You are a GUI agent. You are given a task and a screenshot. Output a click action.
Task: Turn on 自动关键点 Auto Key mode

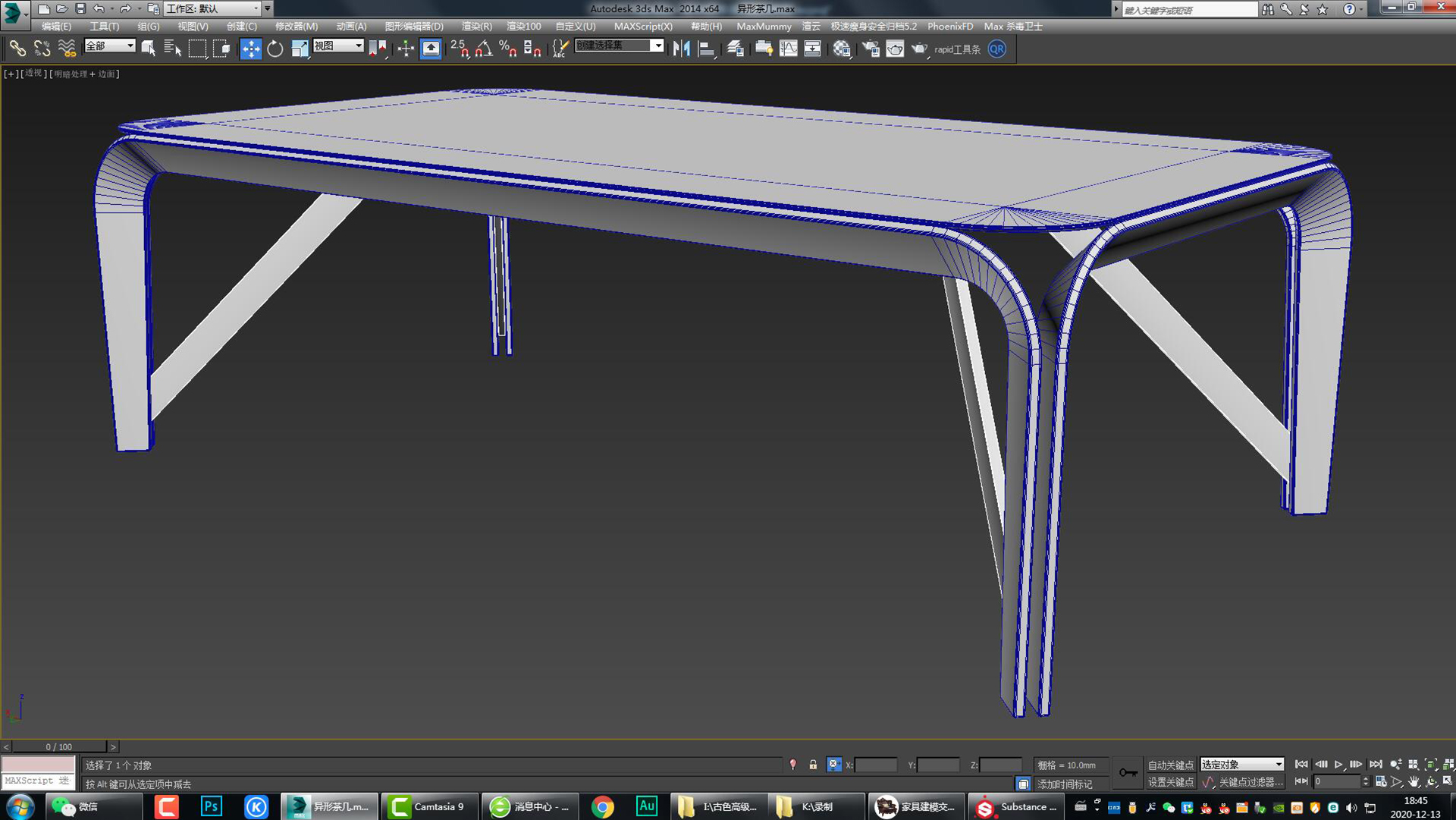click(1171, 765)
